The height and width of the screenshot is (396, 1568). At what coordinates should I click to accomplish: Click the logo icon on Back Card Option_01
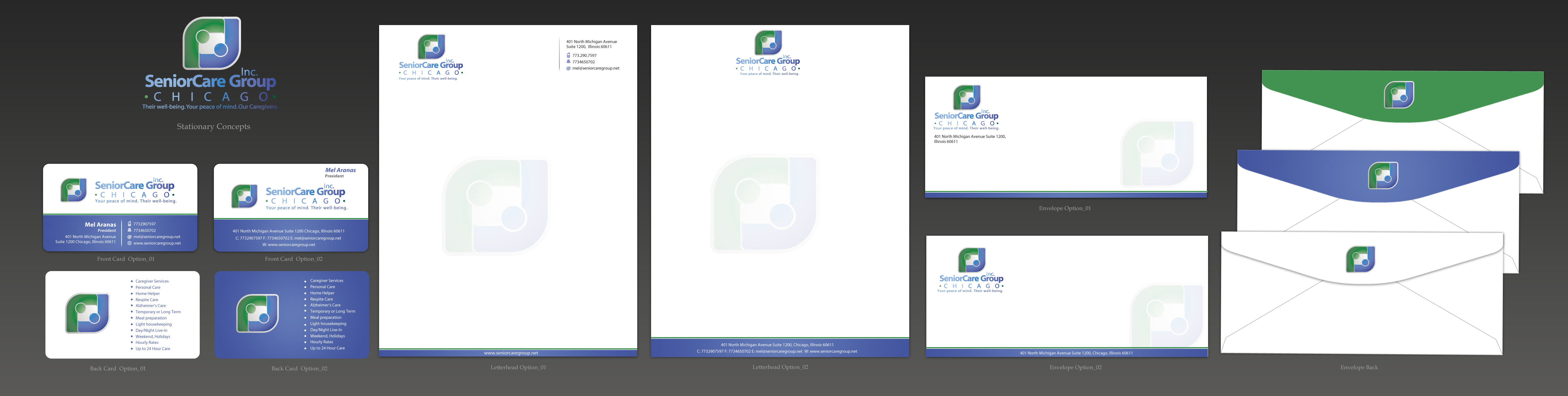[88, 313]
